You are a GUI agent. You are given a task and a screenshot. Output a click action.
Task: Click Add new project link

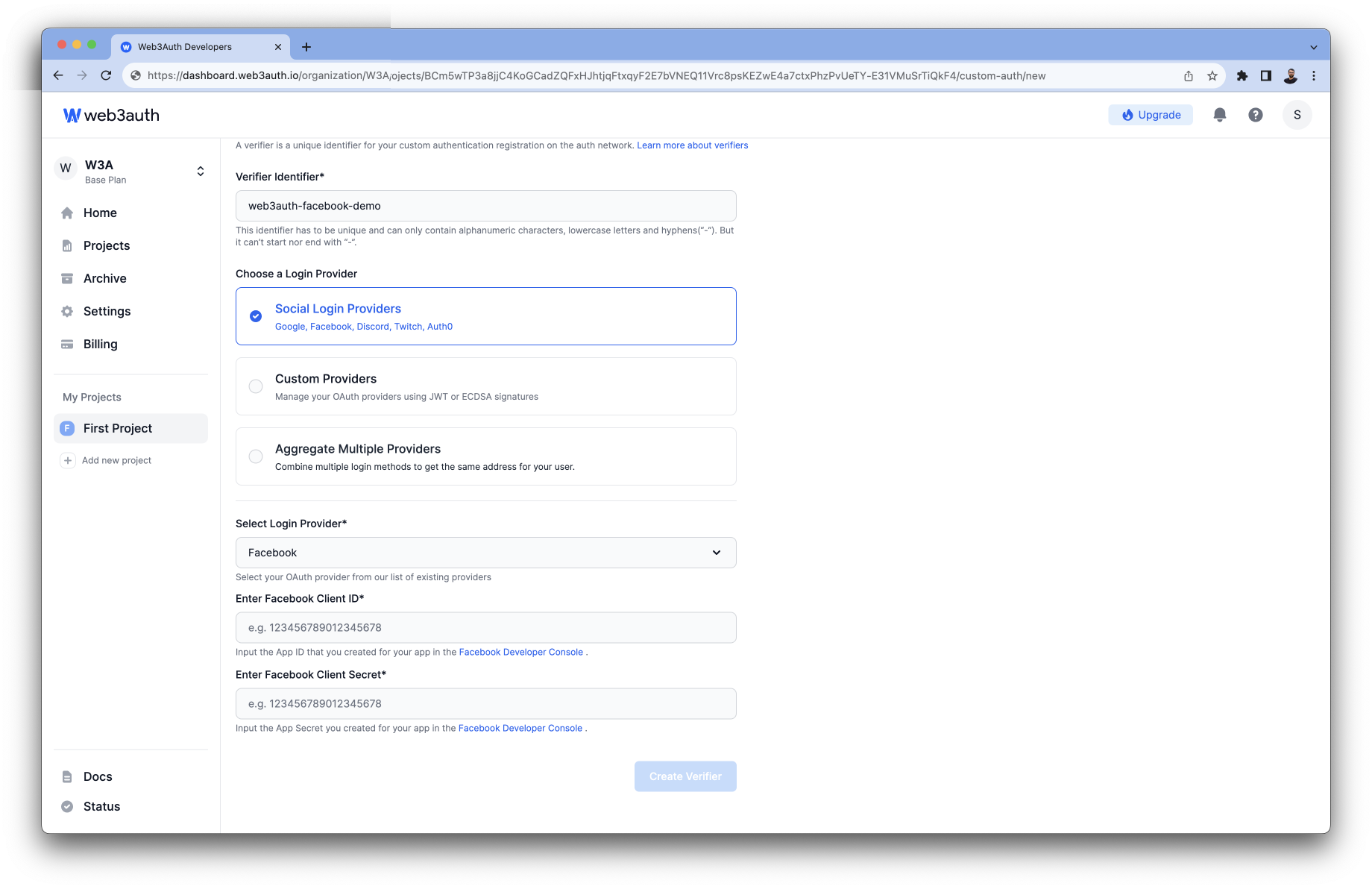pyautogui.click(x=116, y=460)
